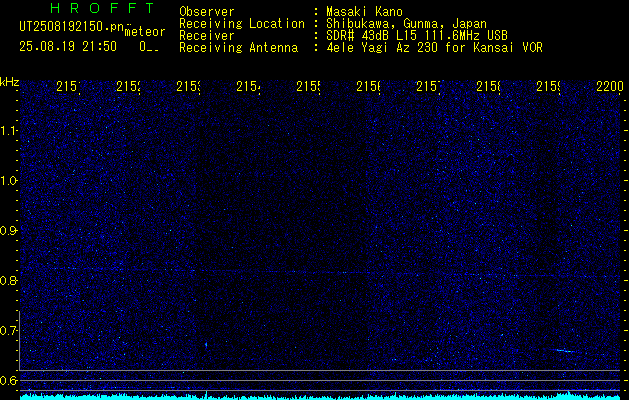Click the 2155 time axis label
Image resolution: width=629 pixels, height=400 pixels.
pos(308,86)
